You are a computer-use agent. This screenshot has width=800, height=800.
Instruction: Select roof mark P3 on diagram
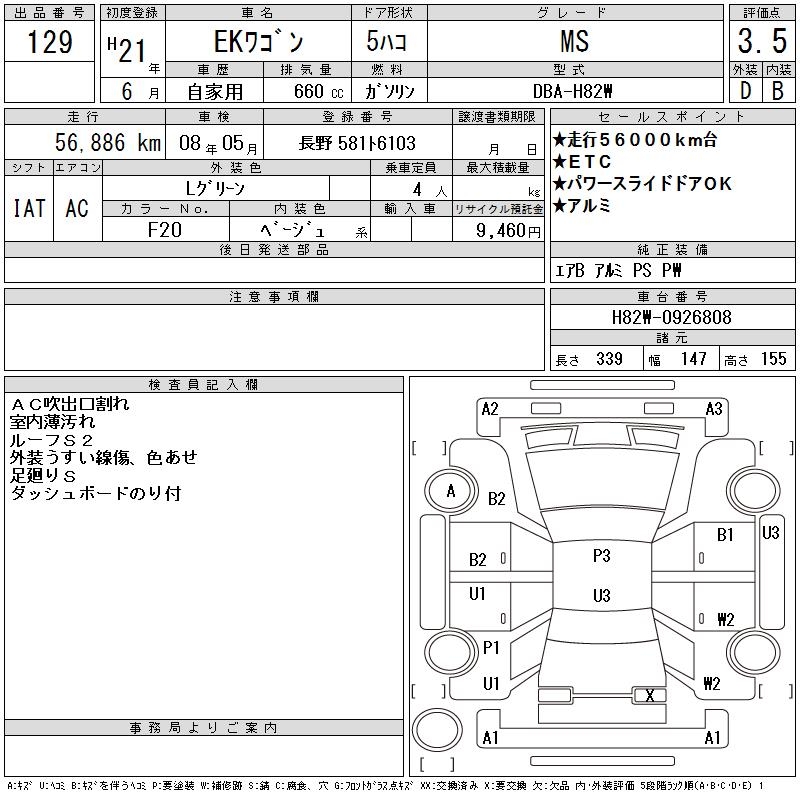pos(602,556)
